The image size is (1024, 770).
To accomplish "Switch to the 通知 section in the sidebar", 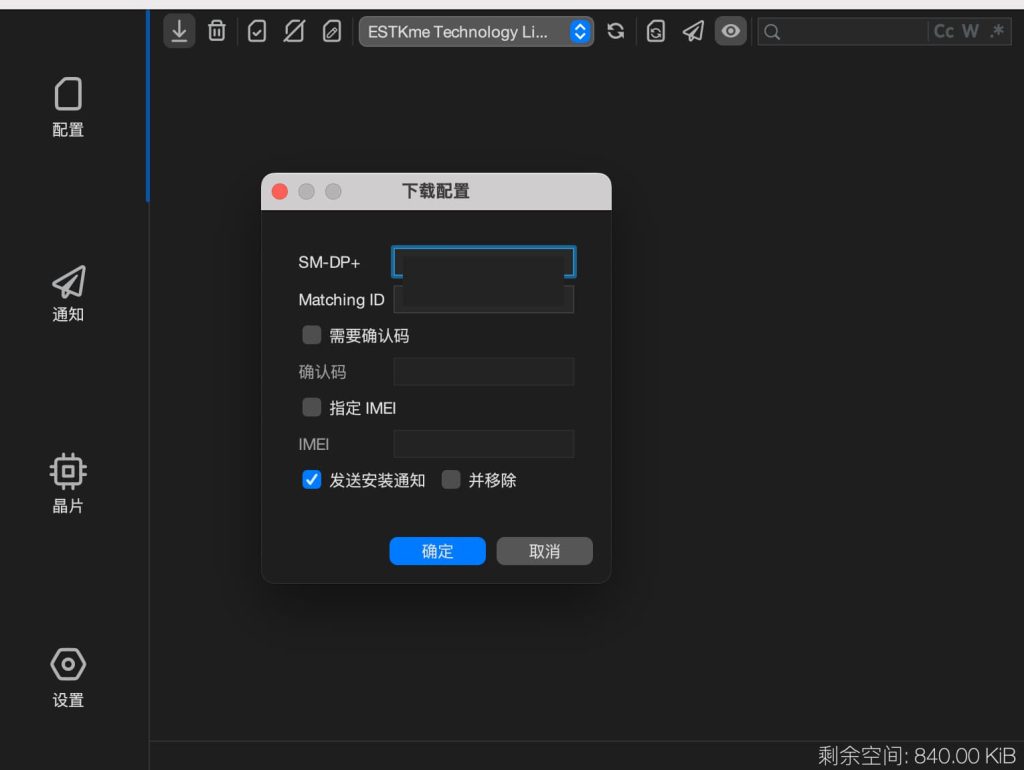I will 67,293.
